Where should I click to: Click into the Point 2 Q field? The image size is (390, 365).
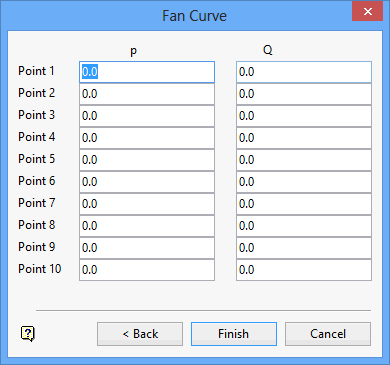304,94
